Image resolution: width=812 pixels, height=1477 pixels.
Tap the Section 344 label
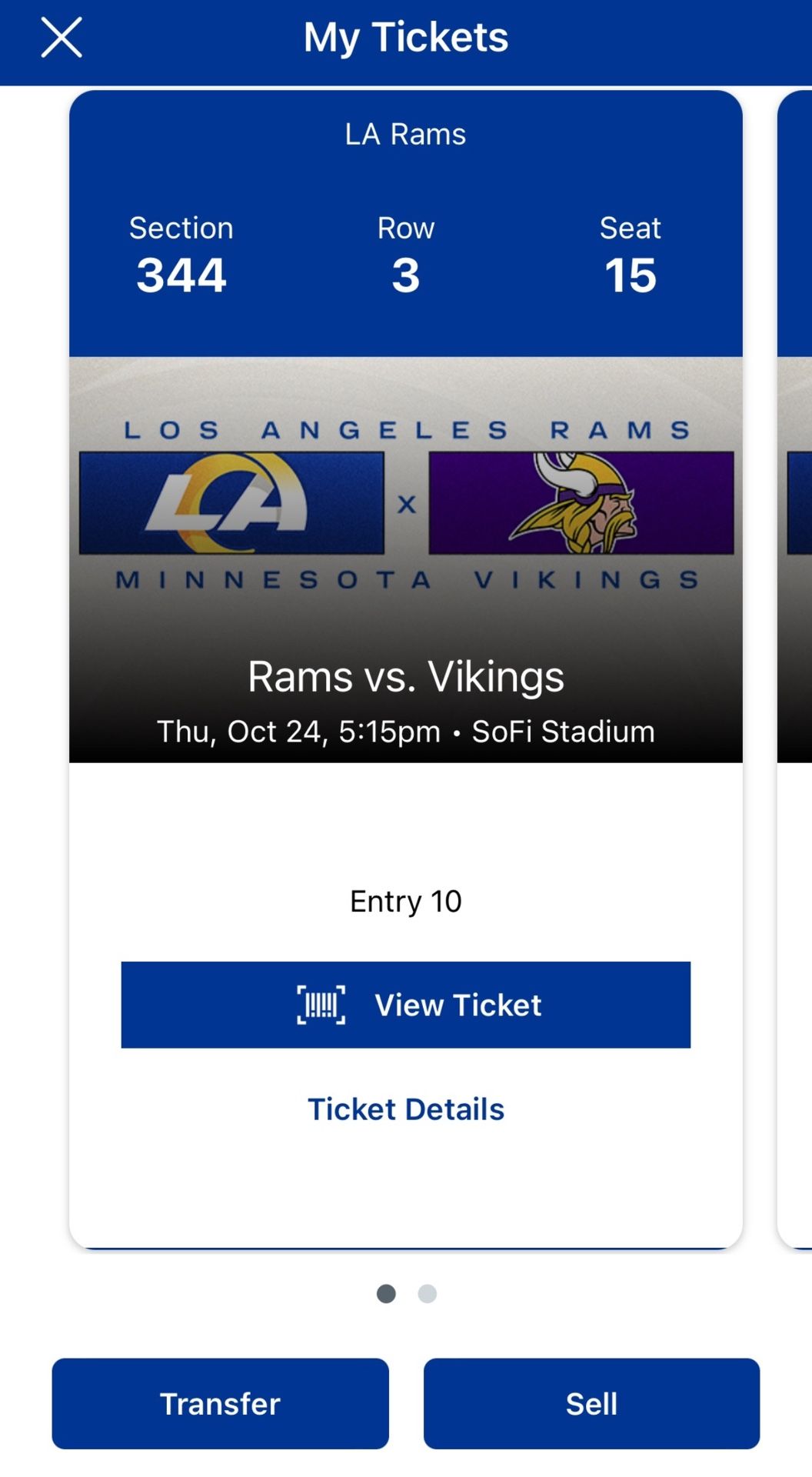pyautogui.click(x=181, y=258)
